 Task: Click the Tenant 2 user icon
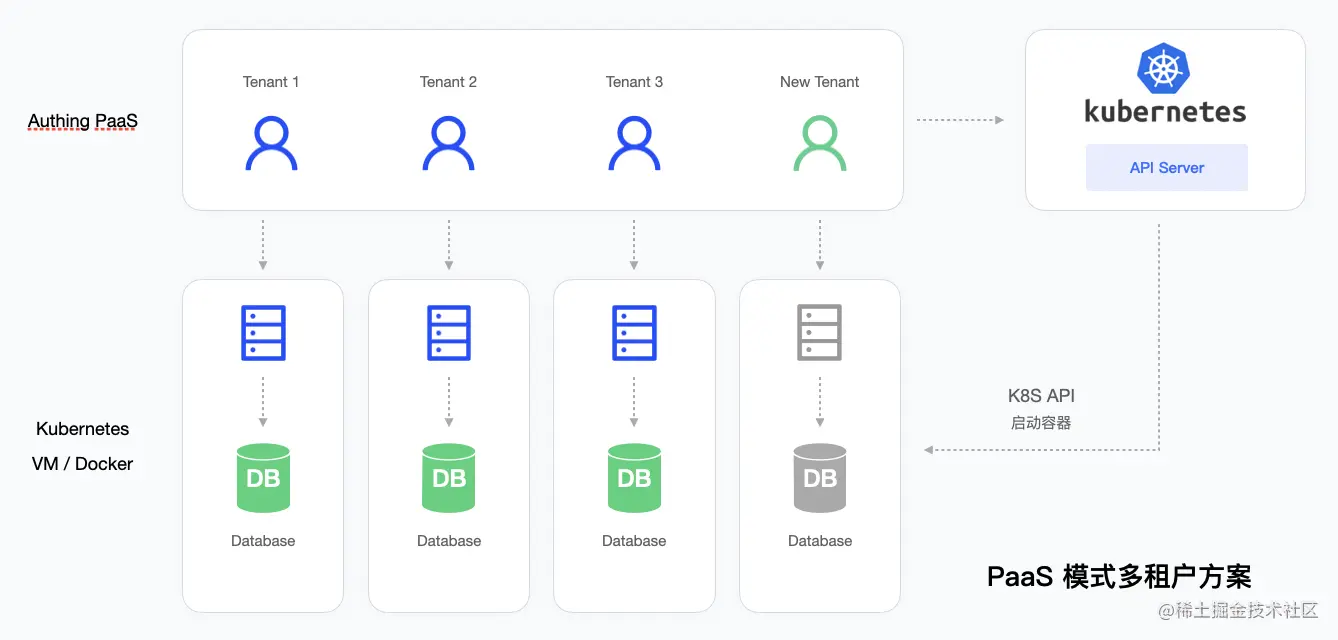click(x=449, y=144)
